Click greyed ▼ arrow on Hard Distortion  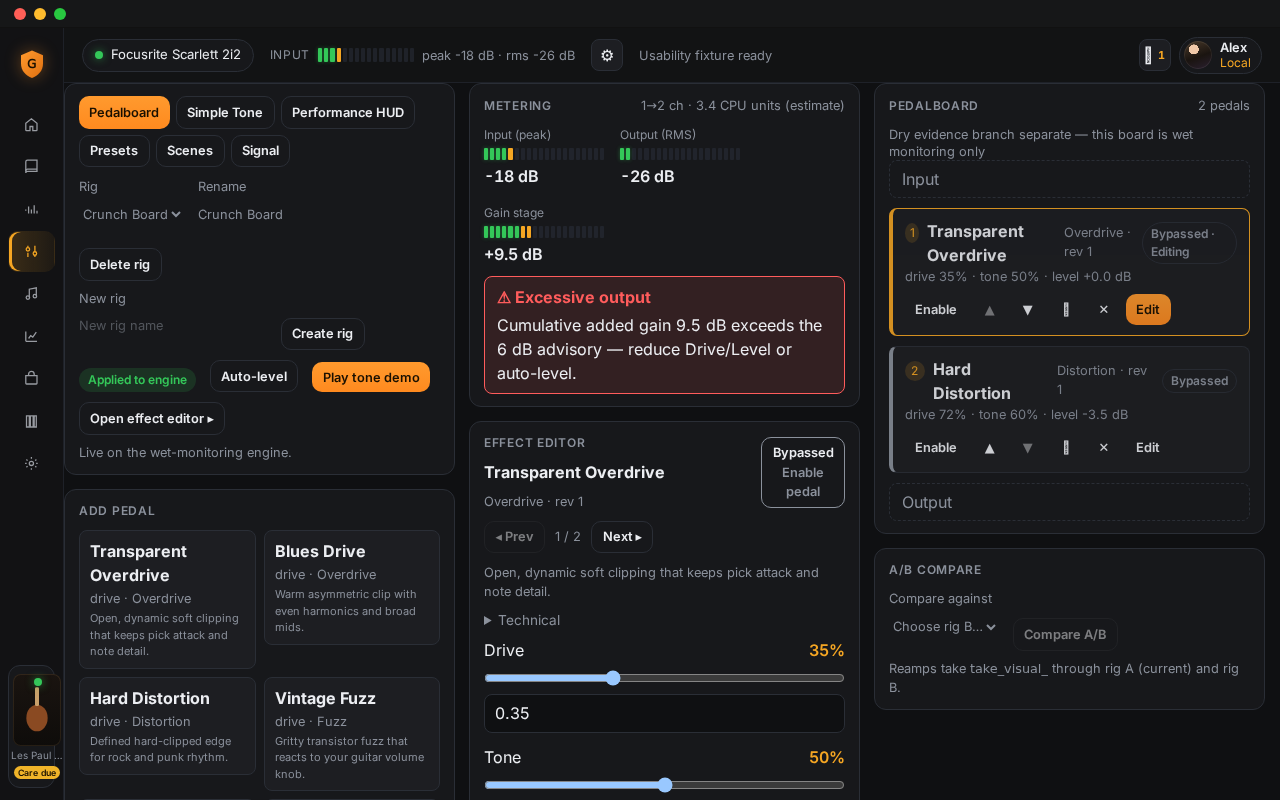tap(1027, 448)
